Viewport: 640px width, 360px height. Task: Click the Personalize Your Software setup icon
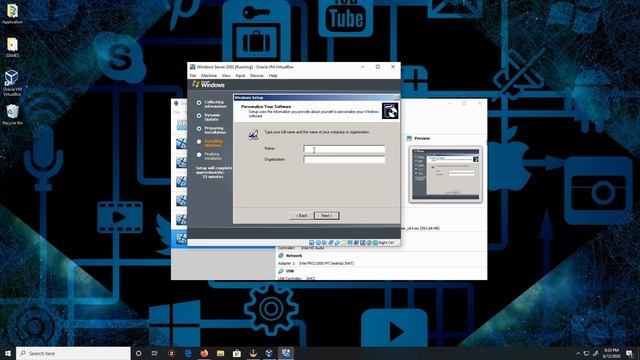click(x=390, y=111)
